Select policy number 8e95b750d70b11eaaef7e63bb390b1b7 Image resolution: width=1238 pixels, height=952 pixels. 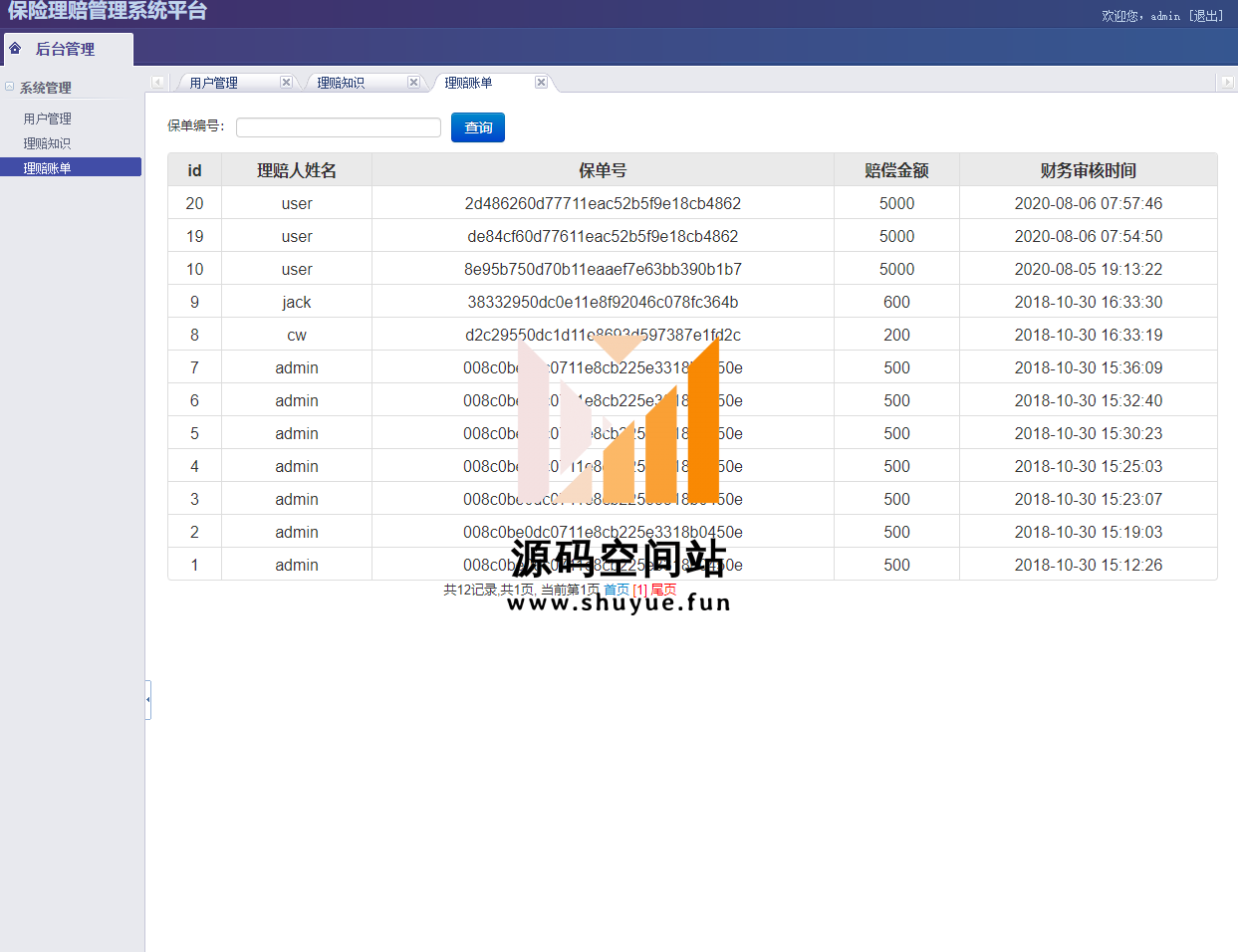pyautogui.click(x=603, y=269)
